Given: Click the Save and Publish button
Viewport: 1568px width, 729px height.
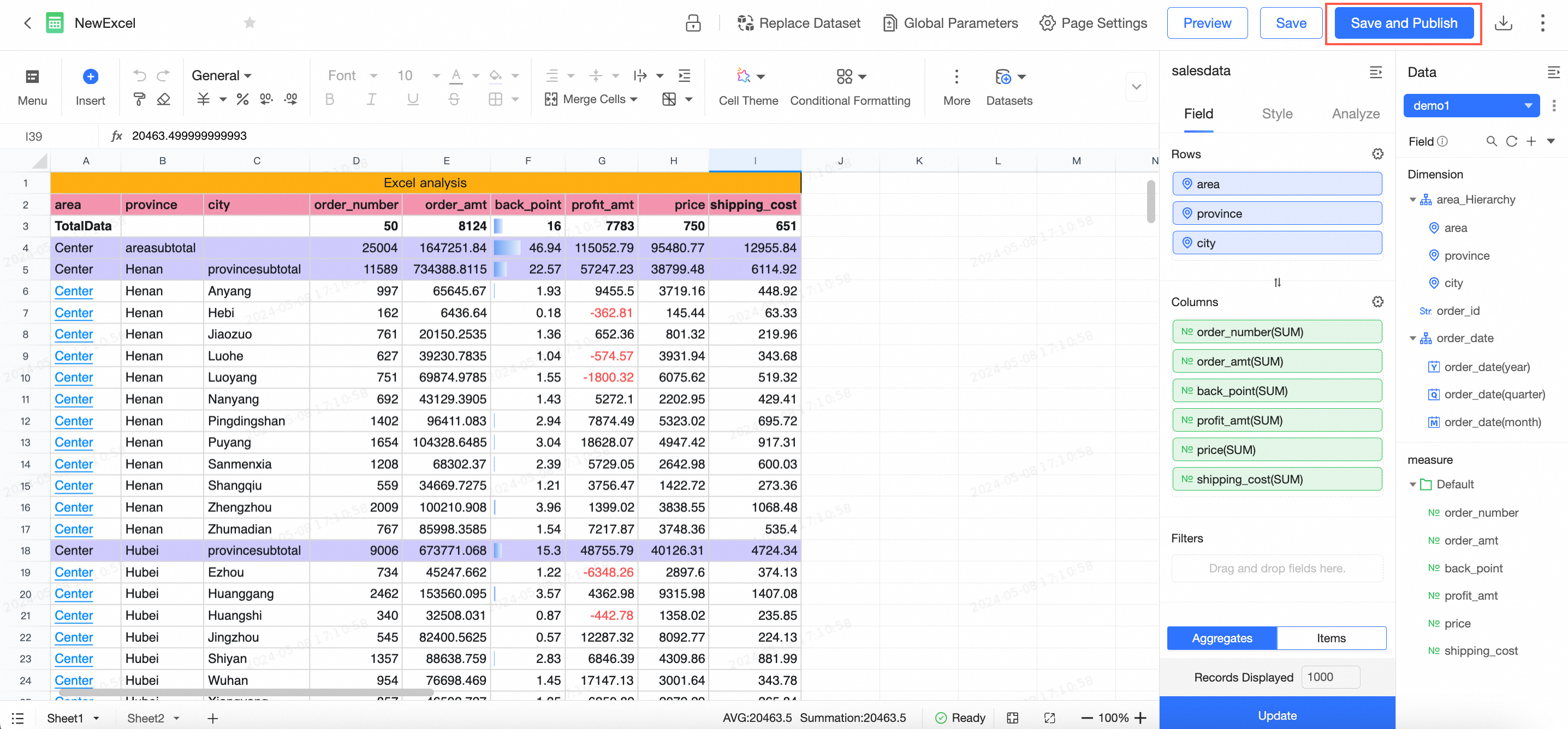Looking at the screenshot, I should (x=1404, y=23).
